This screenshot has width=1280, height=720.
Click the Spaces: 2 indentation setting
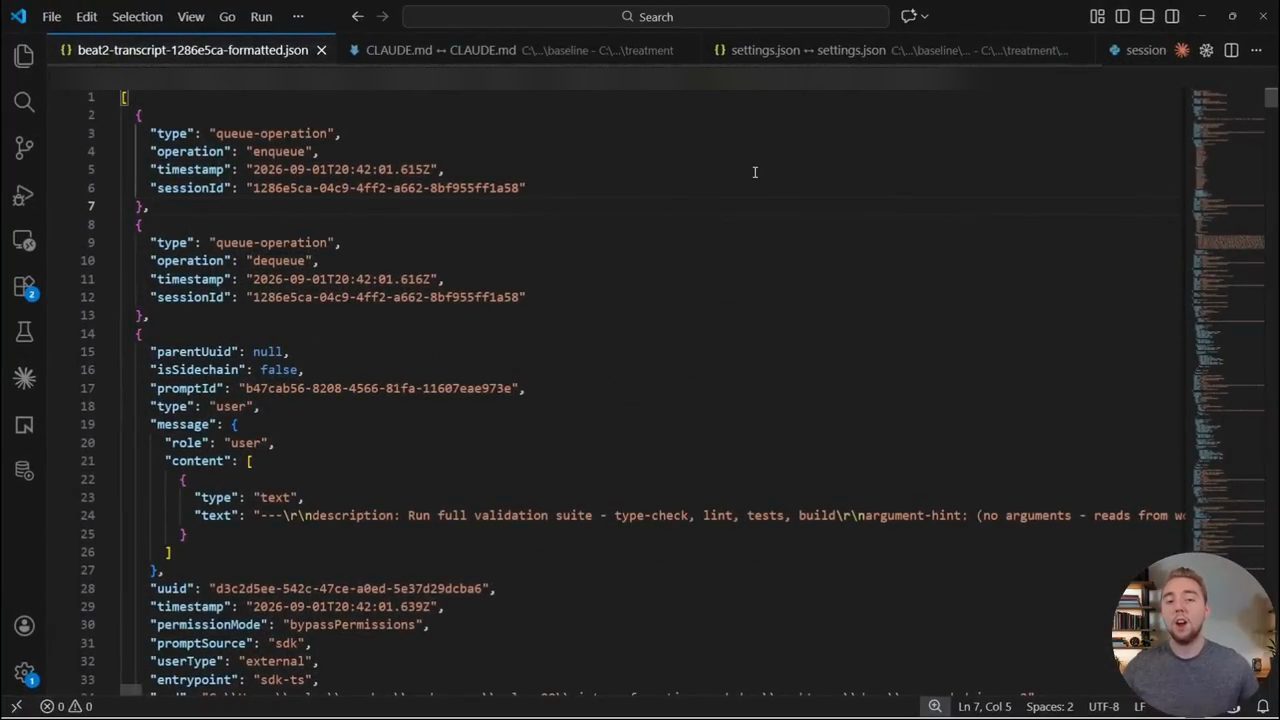[x=1049, y=706]
